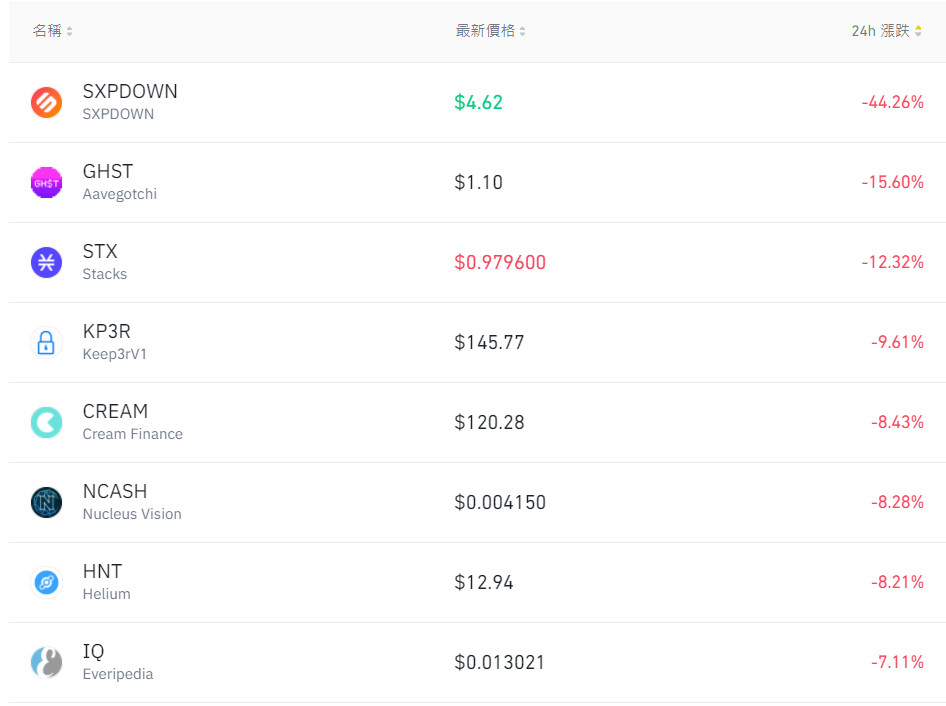Image resolution: width=946 pixels, height=706 pixels.
Task: Click the KP3R padlock icon
Action: [46, 343]
